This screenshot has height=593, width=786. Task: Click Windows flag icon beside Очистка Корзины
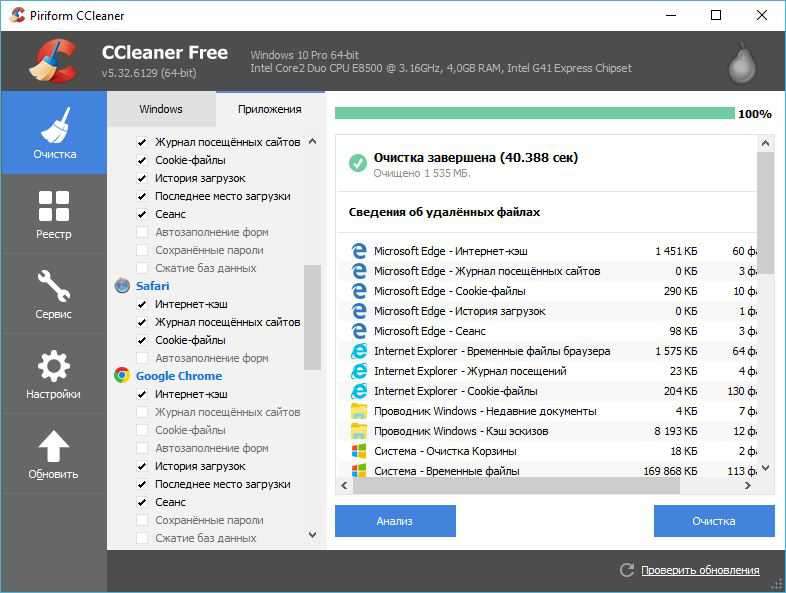(359, 451)
